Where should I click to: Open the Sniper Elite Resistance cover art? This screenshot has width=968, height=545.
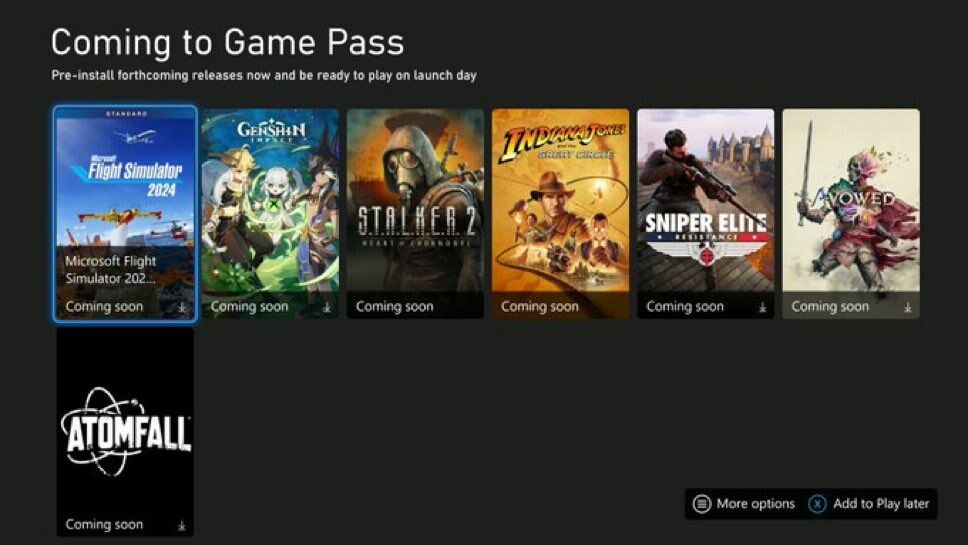click(x=706, y=214)
